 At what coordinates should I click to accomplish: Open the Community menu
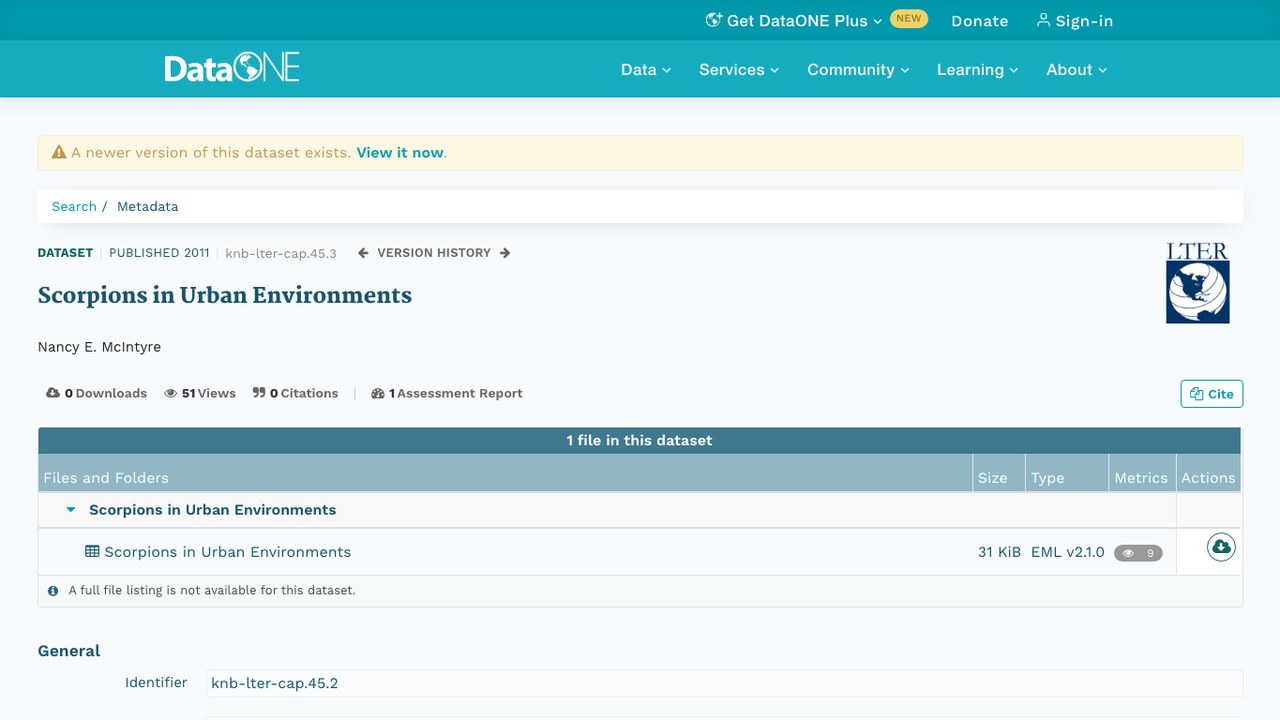(x=858, y=69)
